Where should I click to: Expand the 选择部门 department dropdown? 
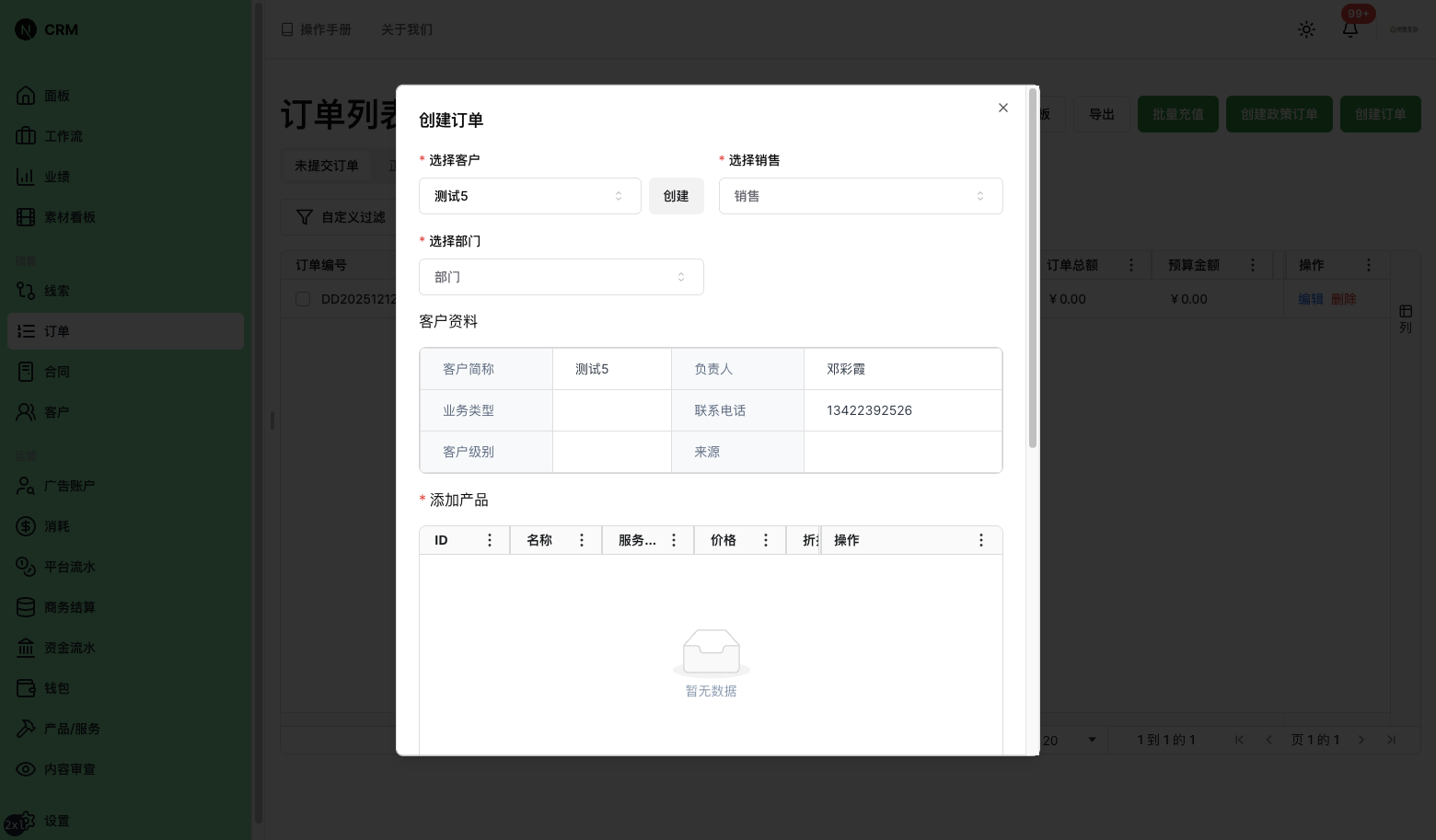point(561,277)
